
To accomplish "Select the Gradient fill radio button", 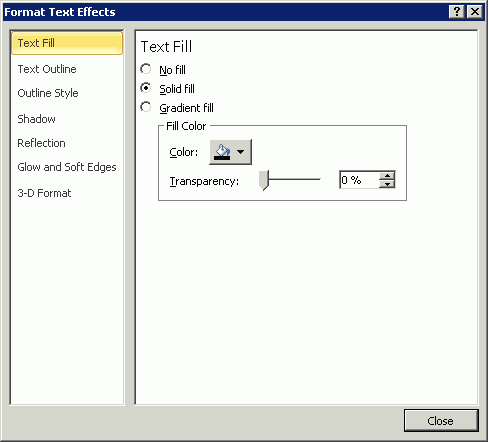I will pyautogui.click(x=146, y=107).
